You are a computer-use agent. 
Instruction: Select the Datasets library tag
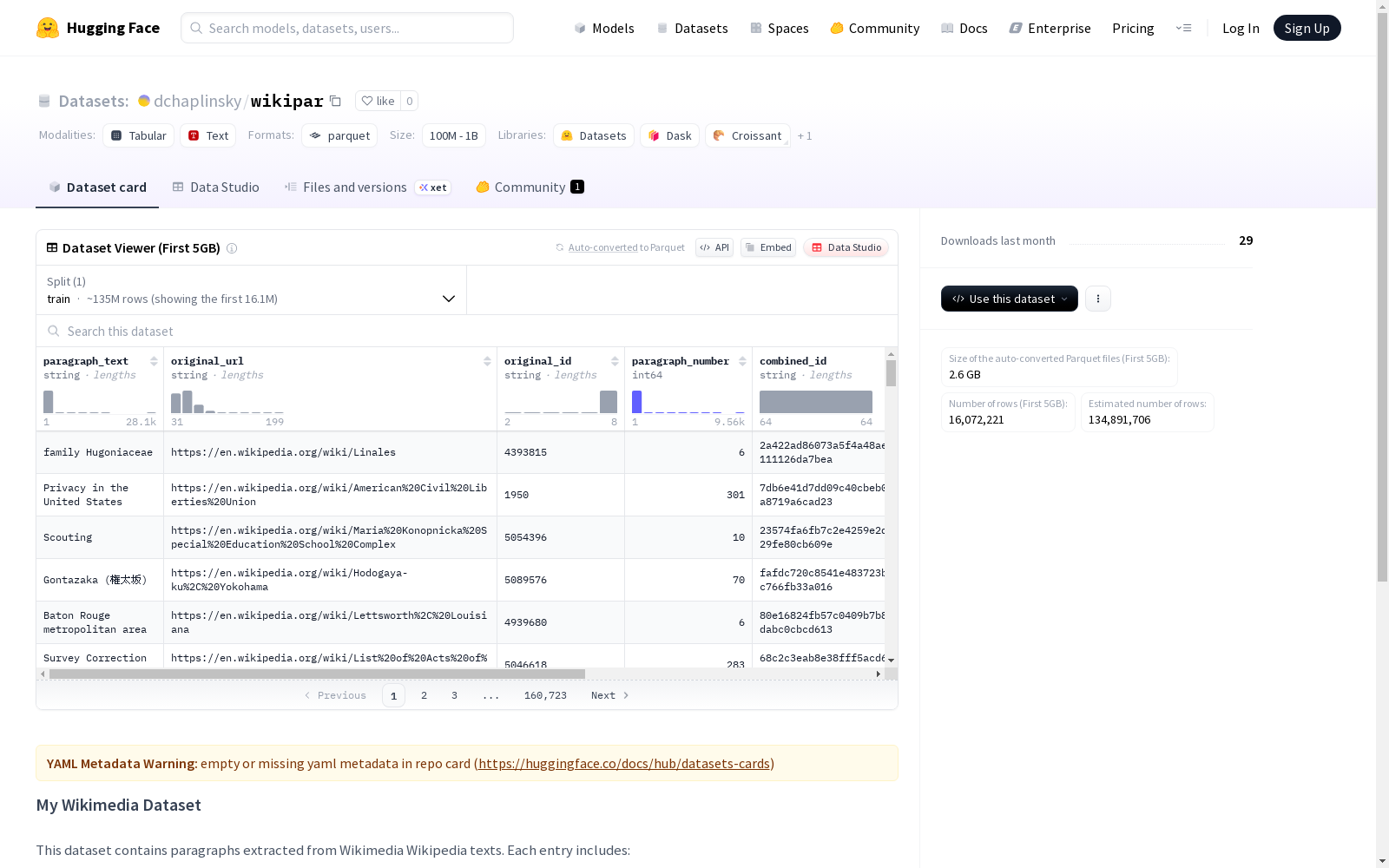pyautogui.click(x=594, y=135)
